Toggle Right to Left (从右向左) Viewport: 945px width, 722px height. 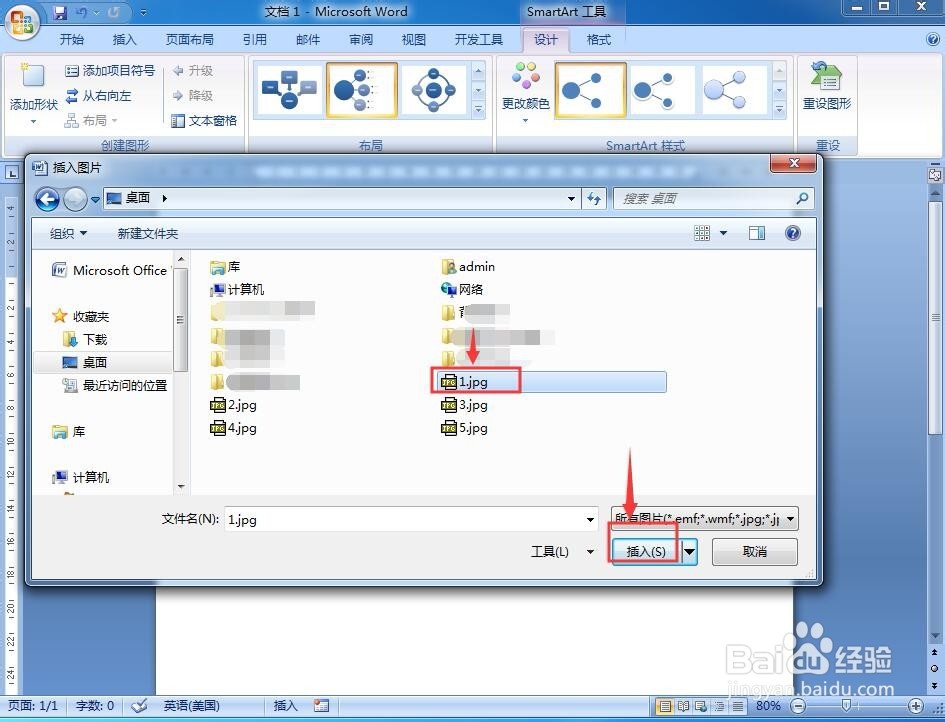pos(99,95)
